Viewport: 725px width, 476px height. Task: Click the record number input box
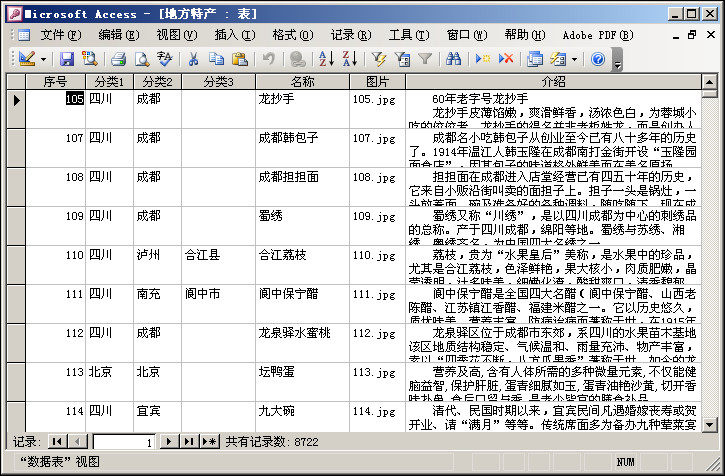pos(124,442)
